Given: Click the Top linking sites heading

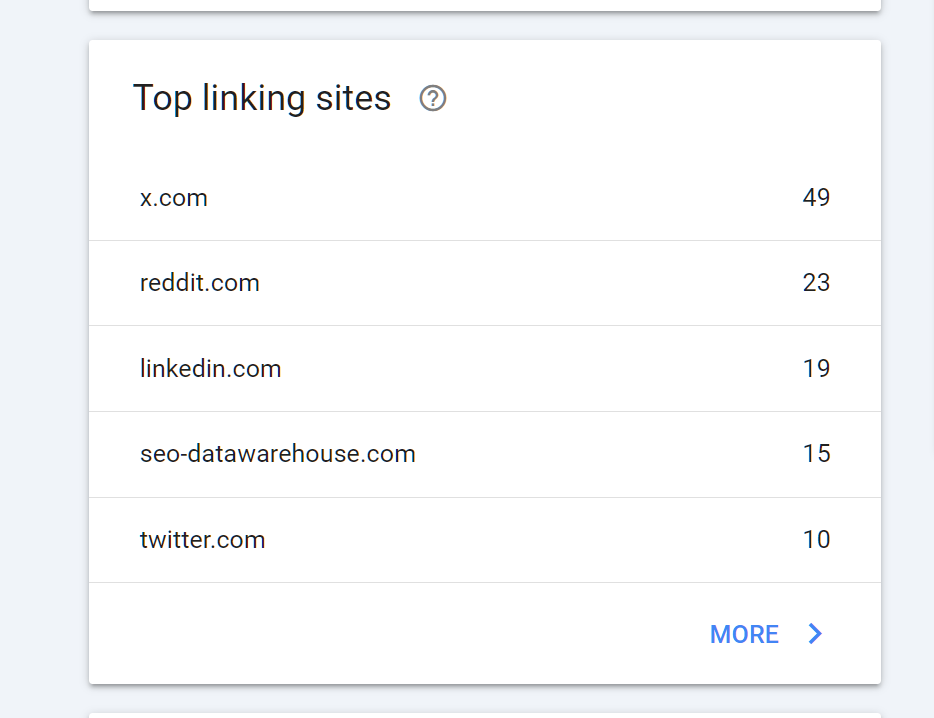Looking at the screenshot, I should tap(262, 98).
